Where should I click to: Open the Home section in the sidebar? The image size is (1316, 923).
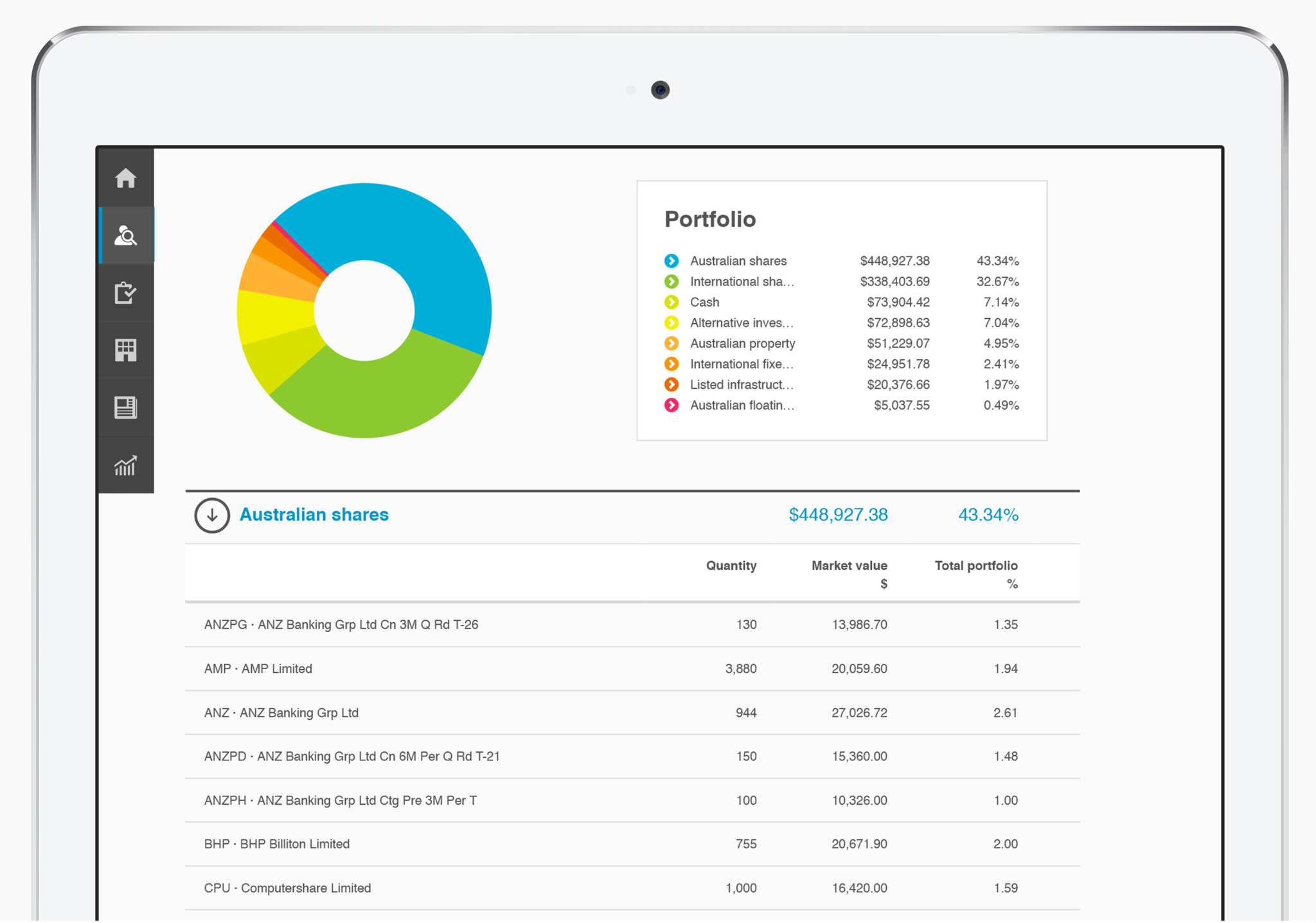click(125, 179)
